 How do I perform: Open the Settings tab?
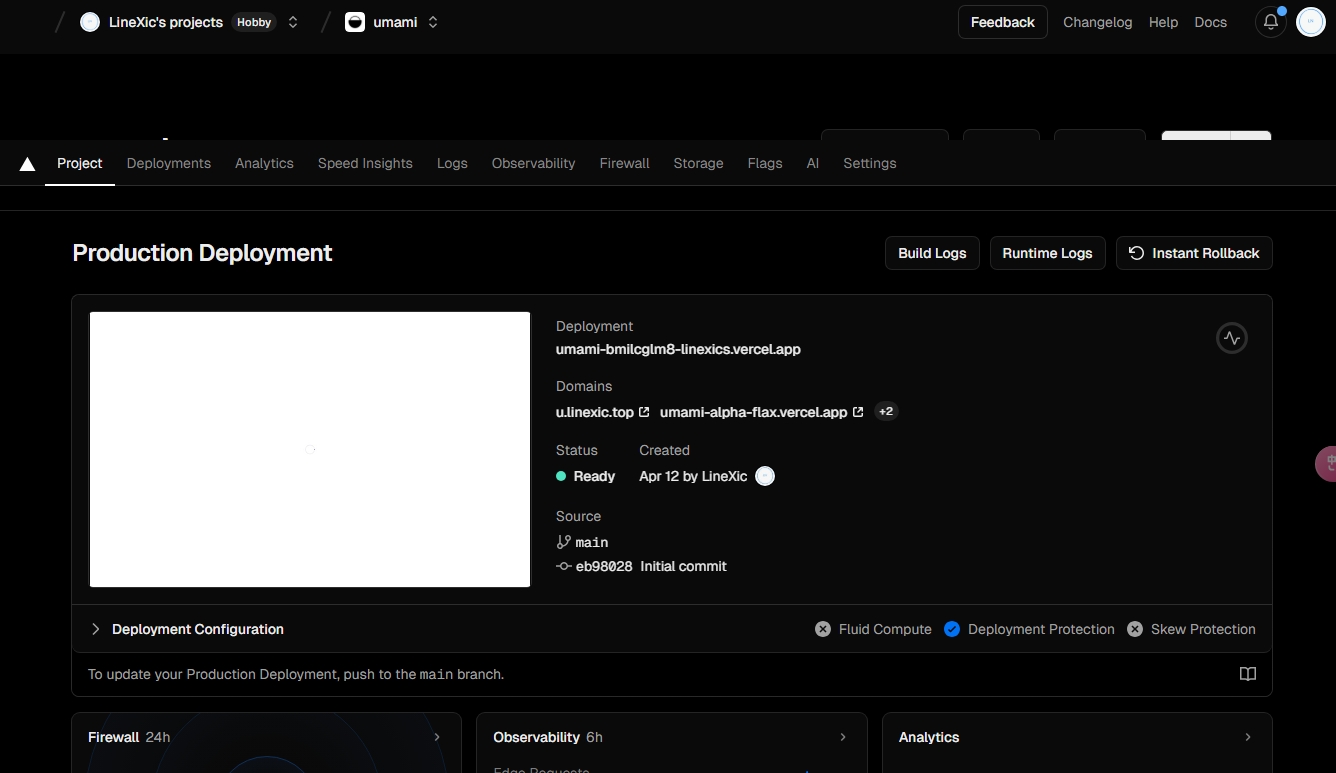tap(870, 163)
